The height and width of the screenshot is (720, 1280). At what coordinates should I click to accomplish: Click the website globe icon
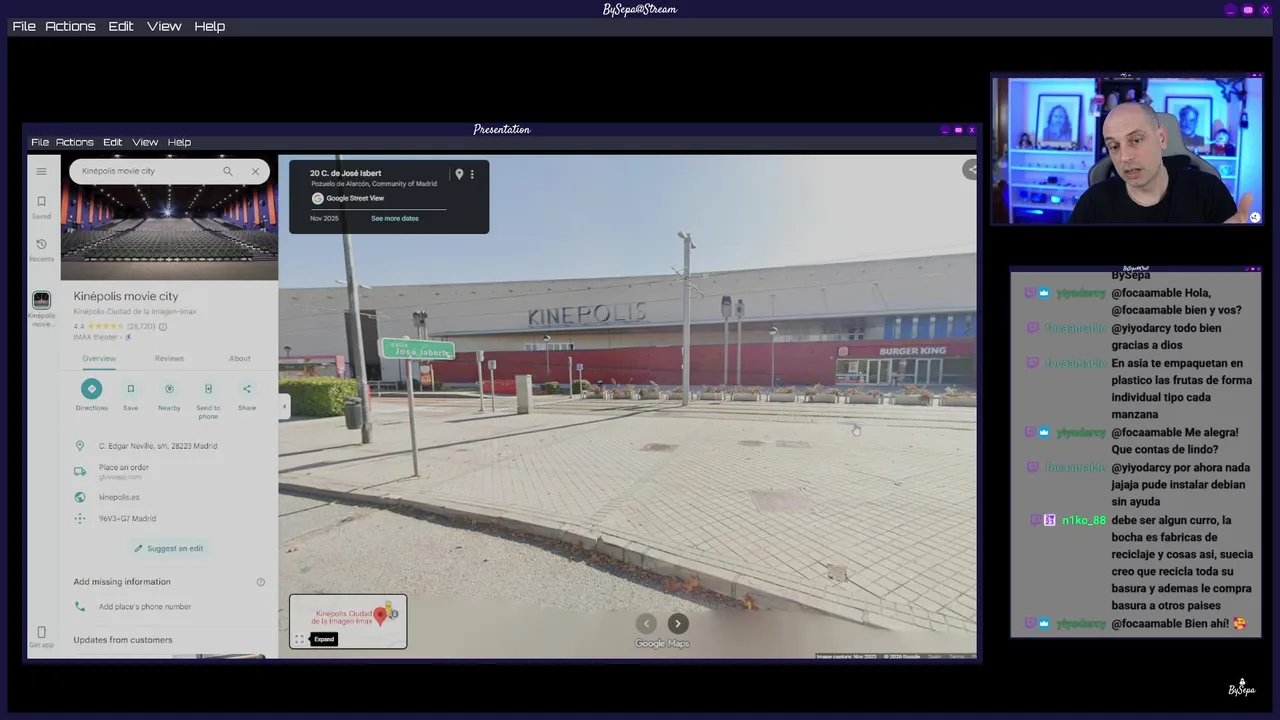coord(80,497)
